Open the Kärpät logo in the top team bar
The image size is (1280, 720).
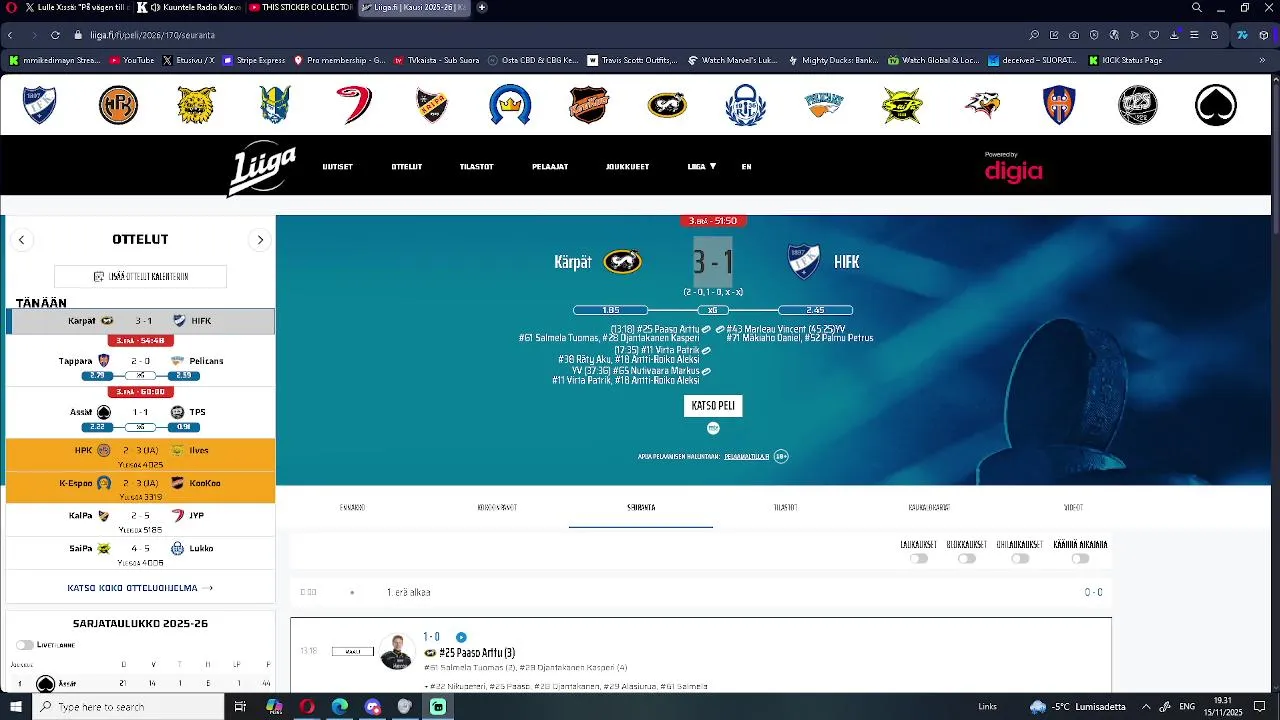click(667, 105)
